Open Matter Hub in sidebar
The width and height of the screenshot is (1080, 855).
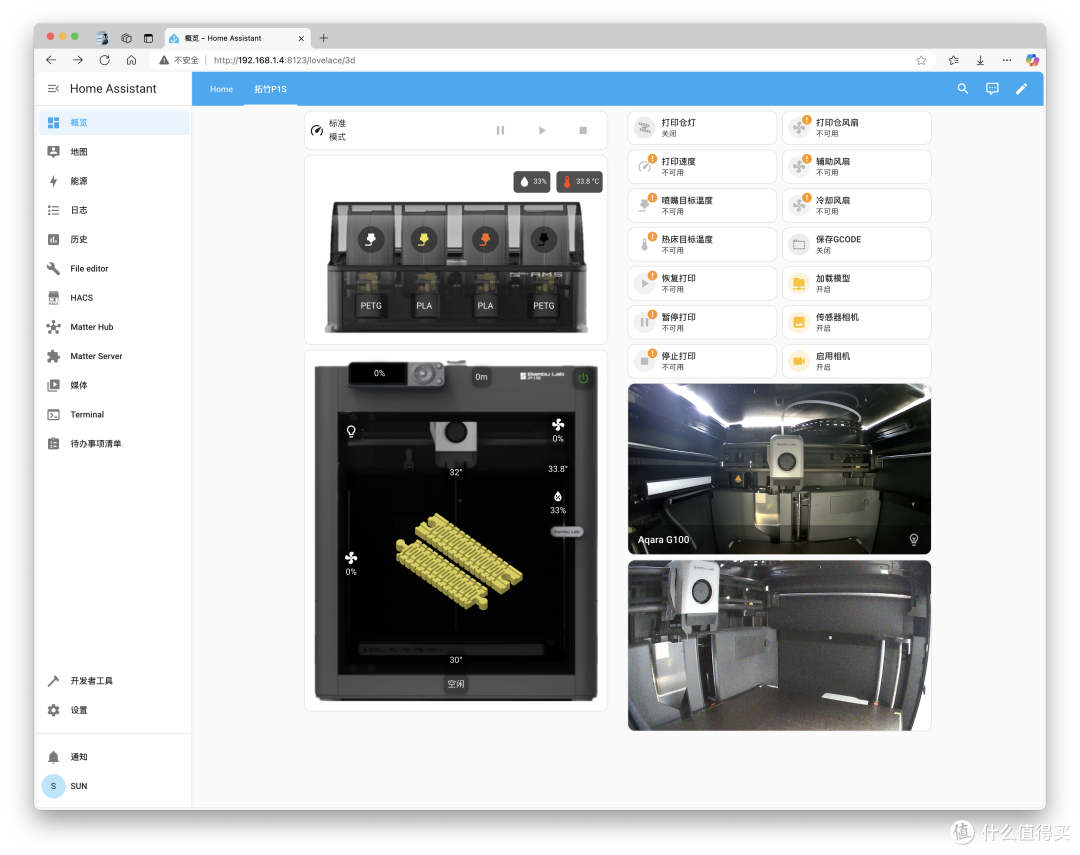[x=114, y=327]
